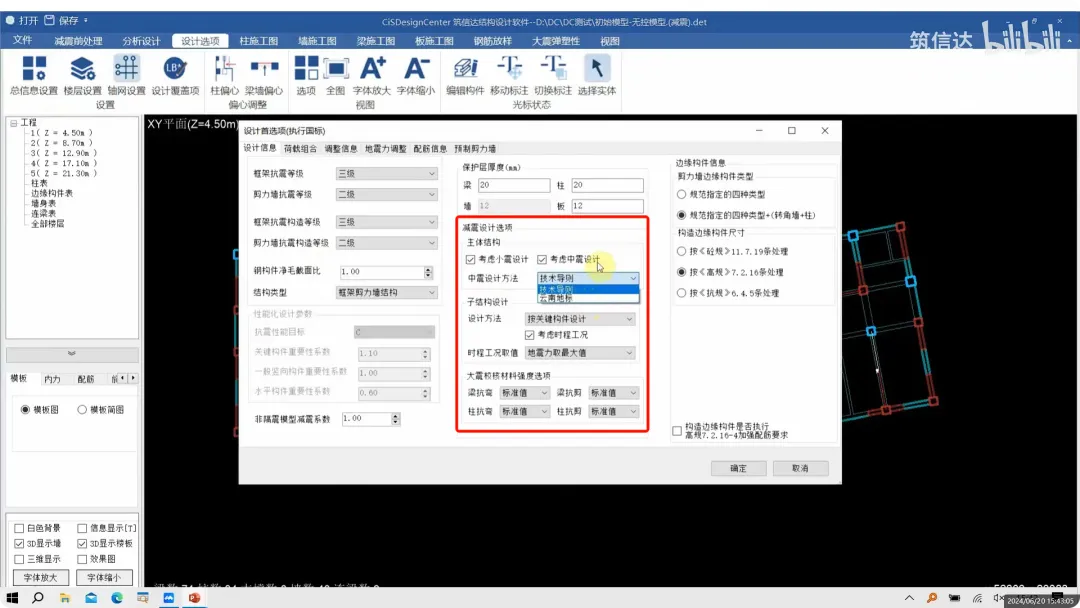Select the 柱偏心 tool

click(224, 76)
